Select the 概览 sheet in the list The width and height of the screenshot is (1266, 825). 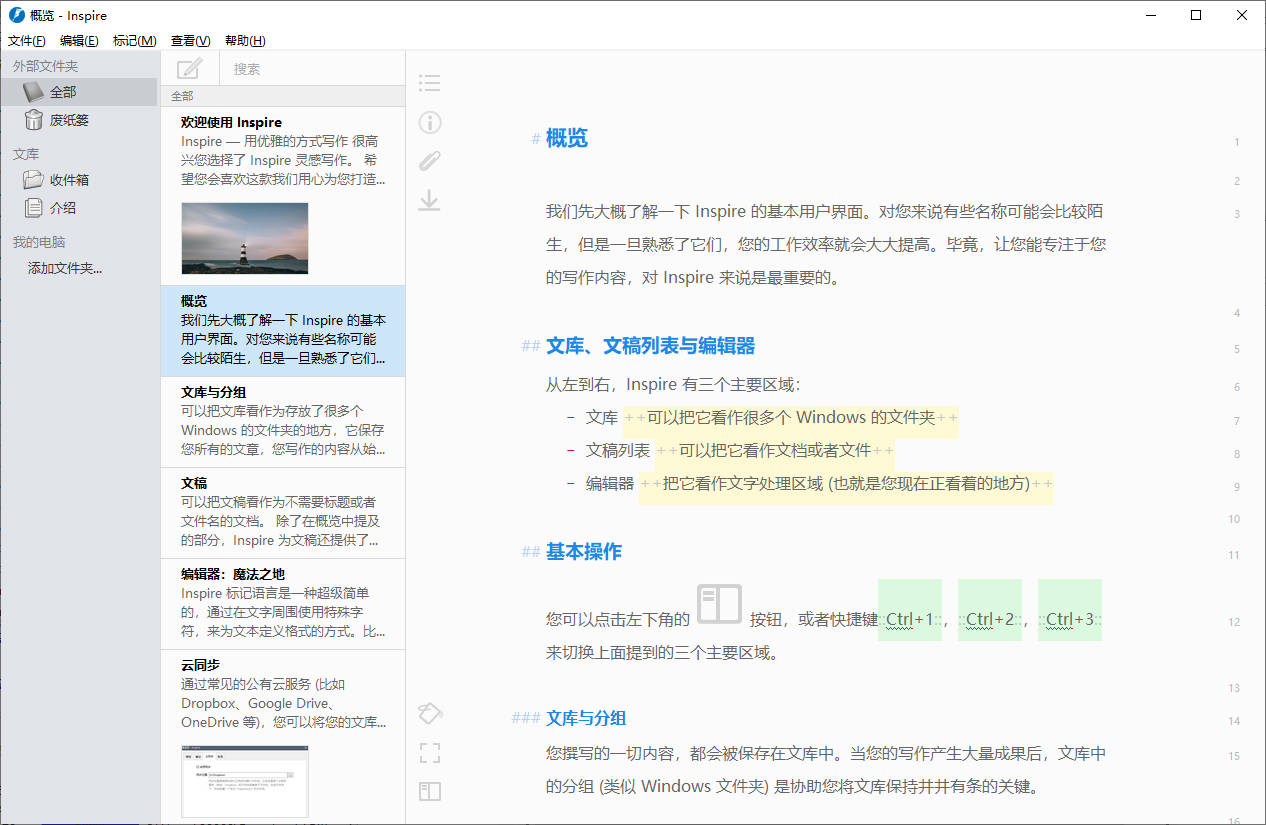(283, 331)
